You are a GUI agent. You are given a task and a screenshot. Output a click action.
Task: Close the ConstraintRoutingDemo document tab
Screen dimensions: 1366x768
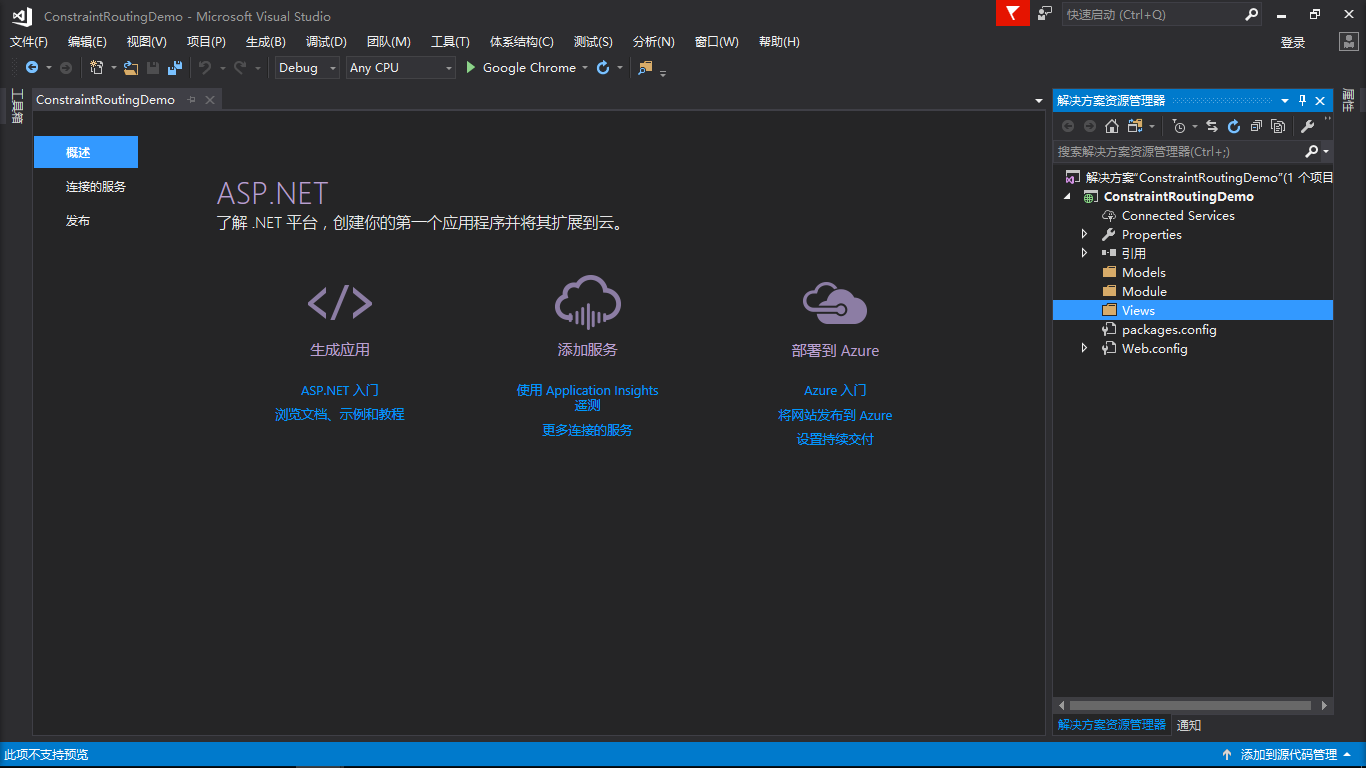click(210, 100)
